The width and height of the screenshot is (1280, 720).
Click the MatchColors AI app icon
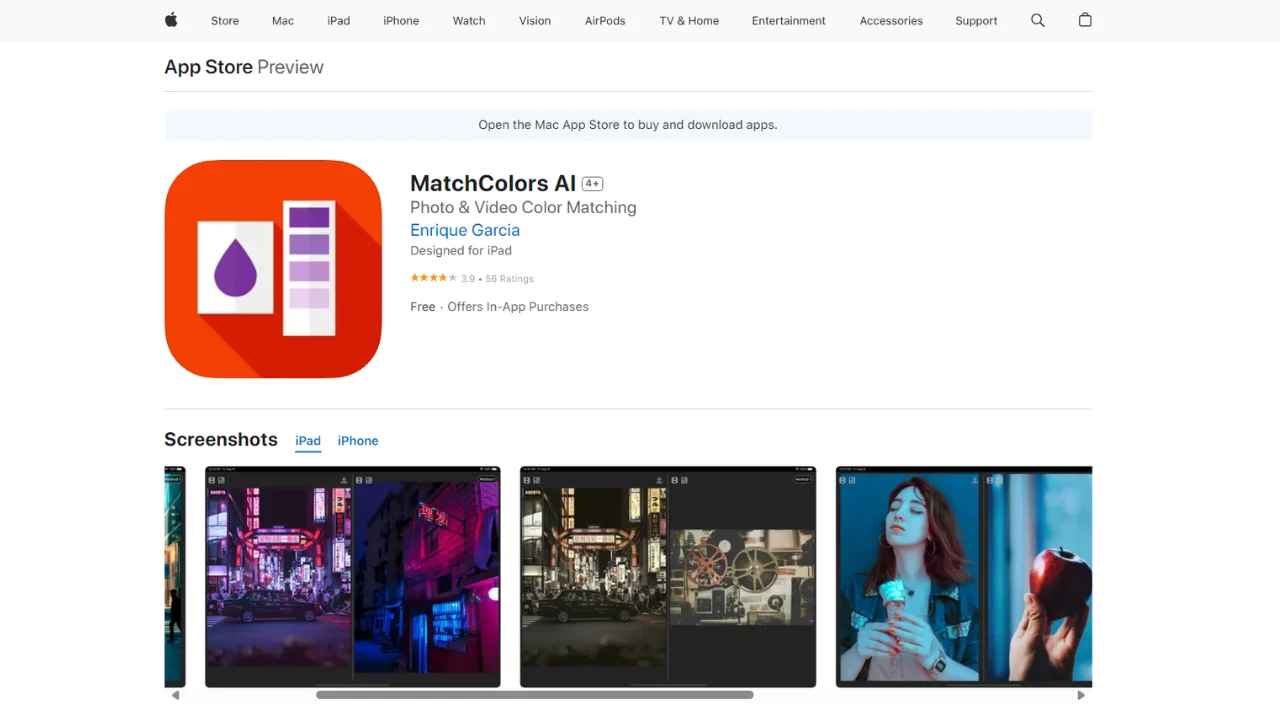pyautogui.click(x=273, y=269)
